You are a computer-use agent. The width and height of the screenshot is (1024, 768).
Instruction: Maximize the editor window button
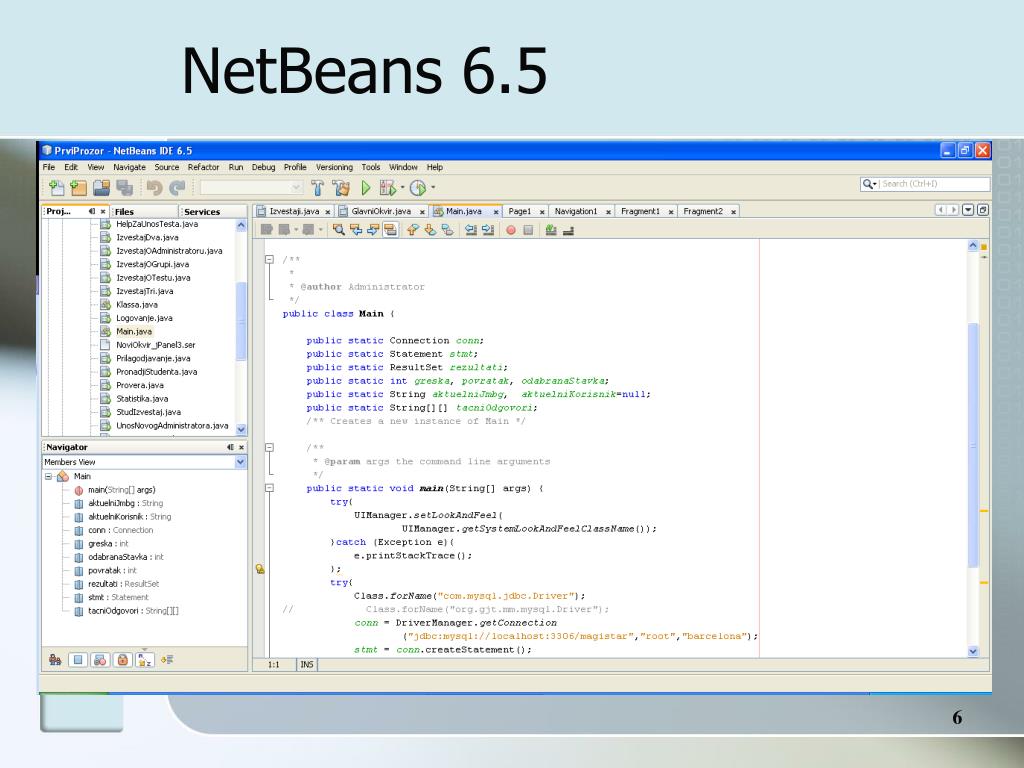point(982,210)
